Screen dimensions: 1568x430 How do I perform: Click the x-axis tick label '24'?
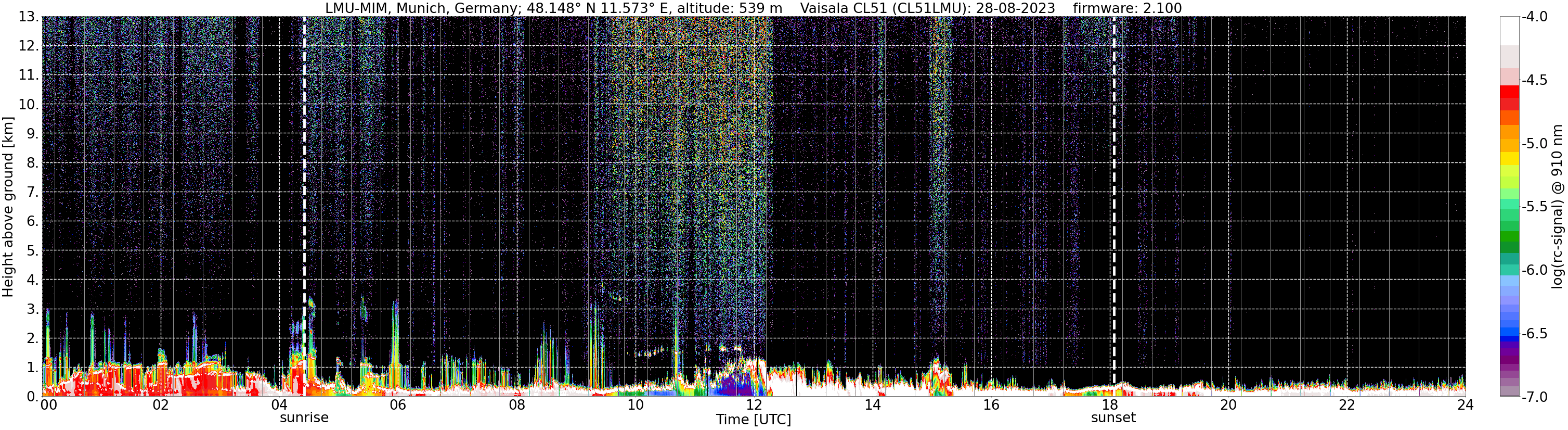click(1466, 406)
